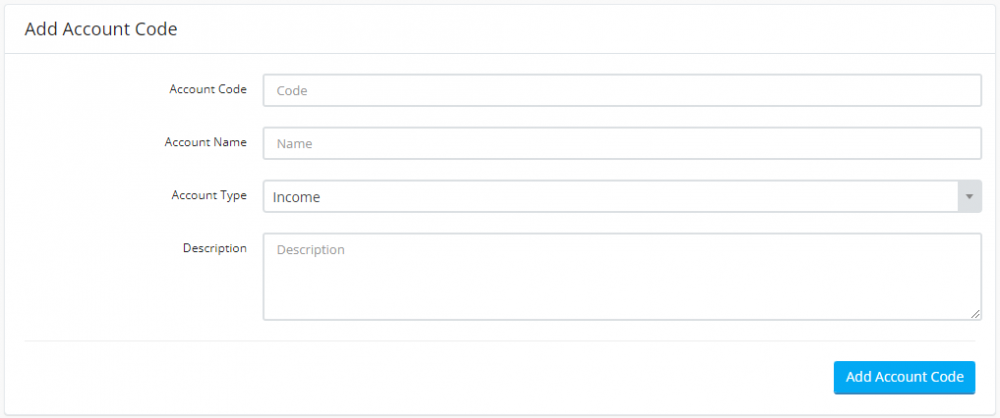Click the divider line above the submit button
1000x418 pixels.
(500, 341)
